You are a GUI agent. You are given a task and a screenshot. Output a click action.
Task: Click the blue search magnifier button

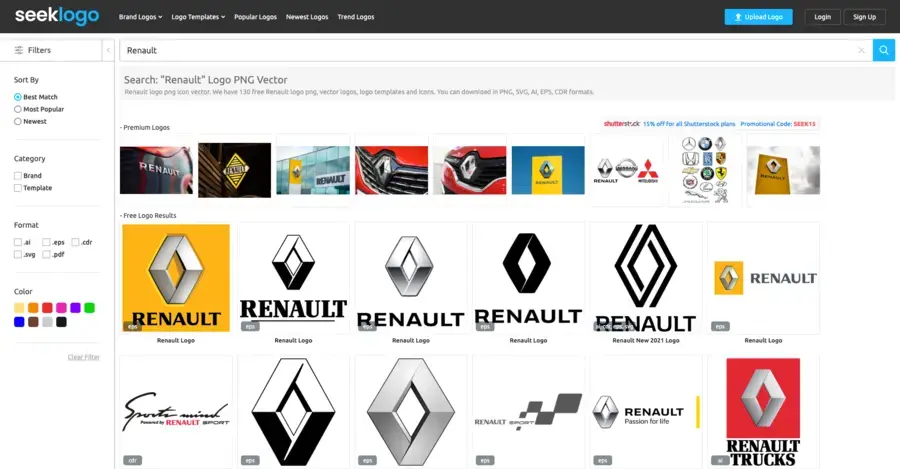click(884, 50)
